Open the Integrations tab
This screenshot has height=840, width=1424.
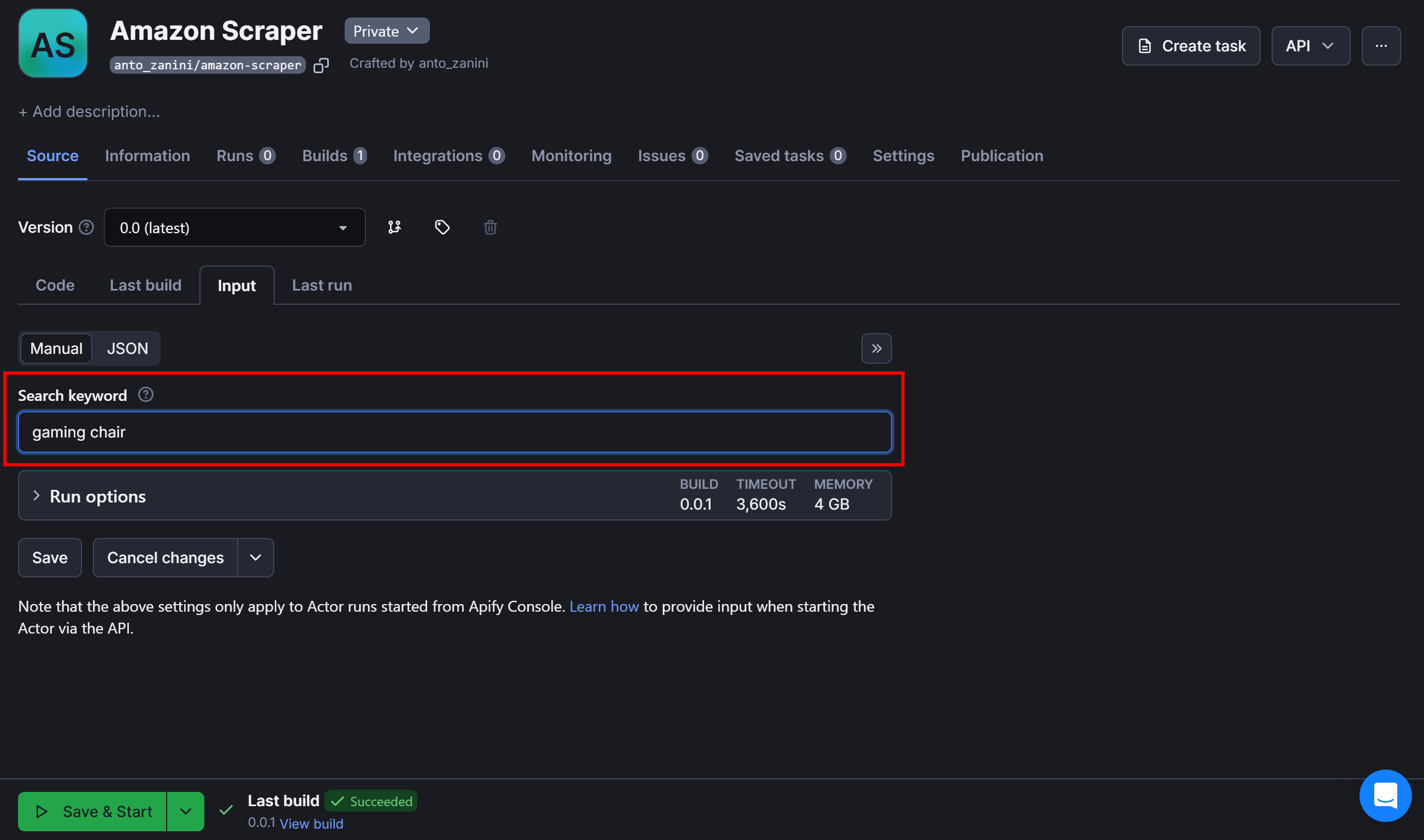point(449,156)
